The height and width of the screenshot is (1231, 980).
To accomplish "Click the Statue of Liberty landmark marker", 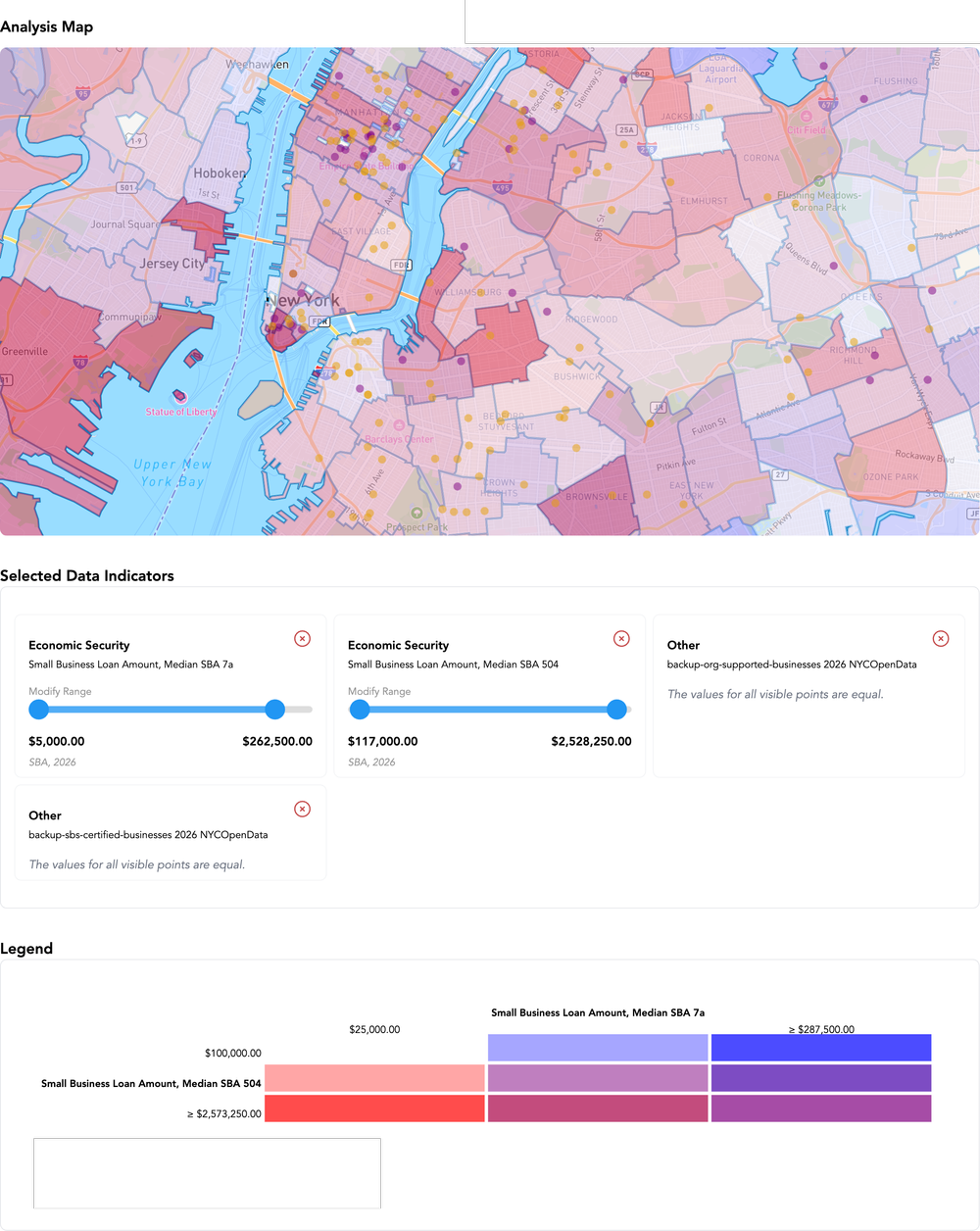I will click(180, 397).
